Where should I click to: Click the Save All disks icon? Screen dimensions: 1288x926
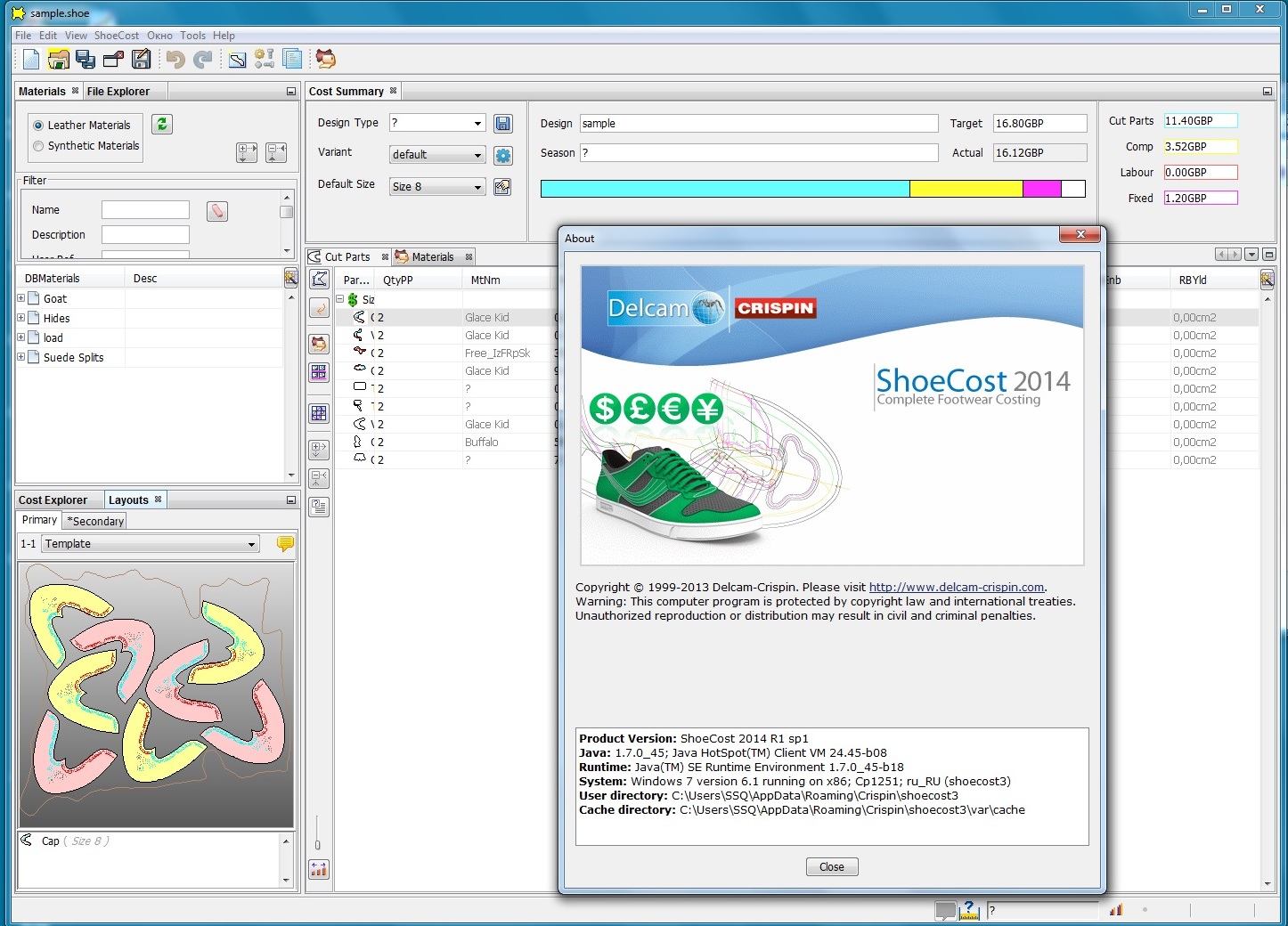pyautogui.click(x=86, y=60)
